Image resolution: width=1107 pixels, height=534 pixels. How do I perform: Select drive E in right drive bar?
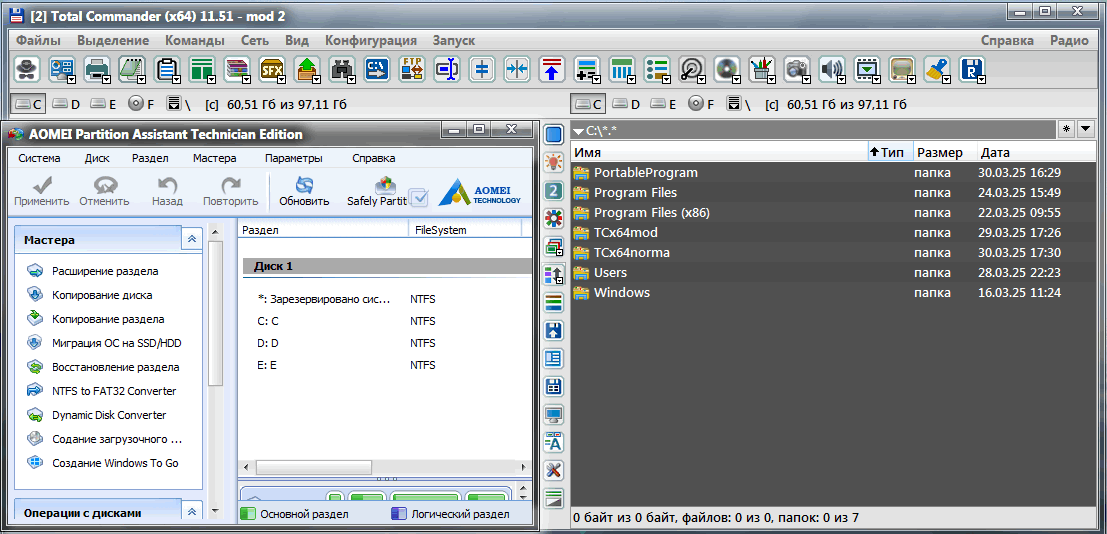[x=663, y=105]
